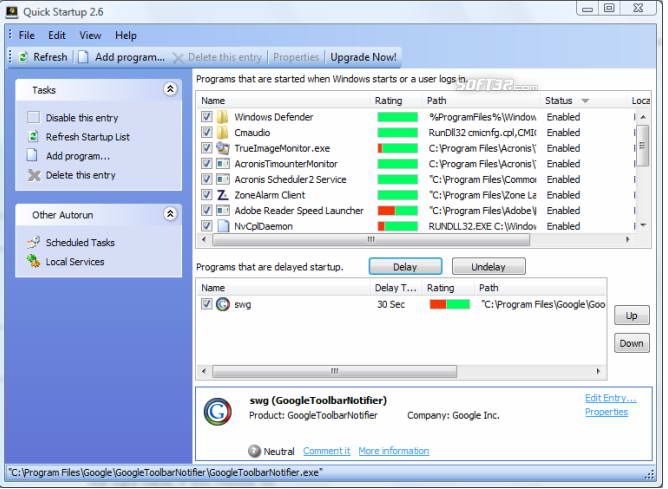Click the Undelay button
The width and height of the screenshot is (668, 489).
point(488,267)
